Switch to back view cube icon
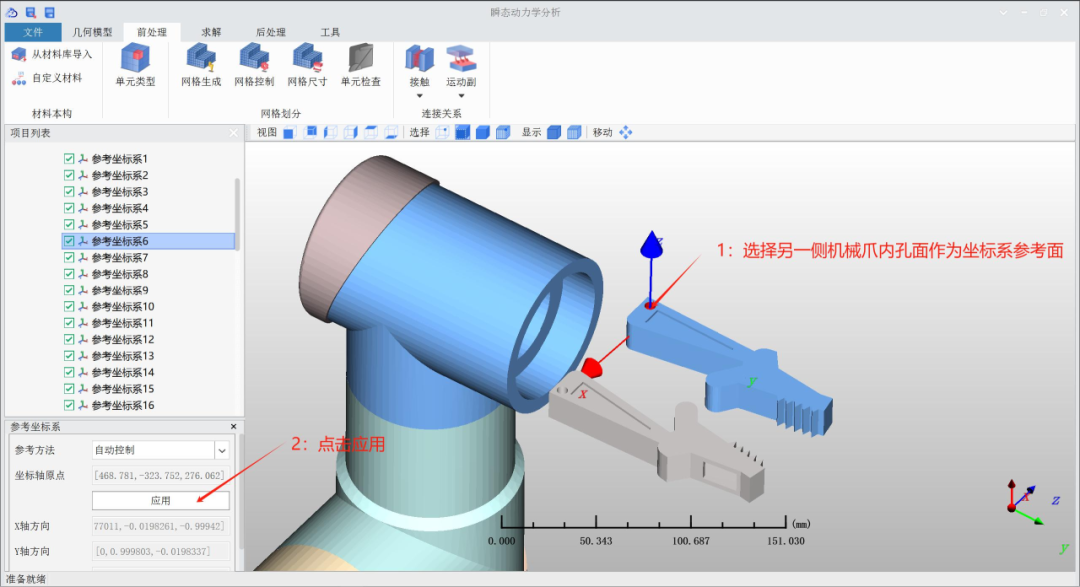 coord(310,132)
